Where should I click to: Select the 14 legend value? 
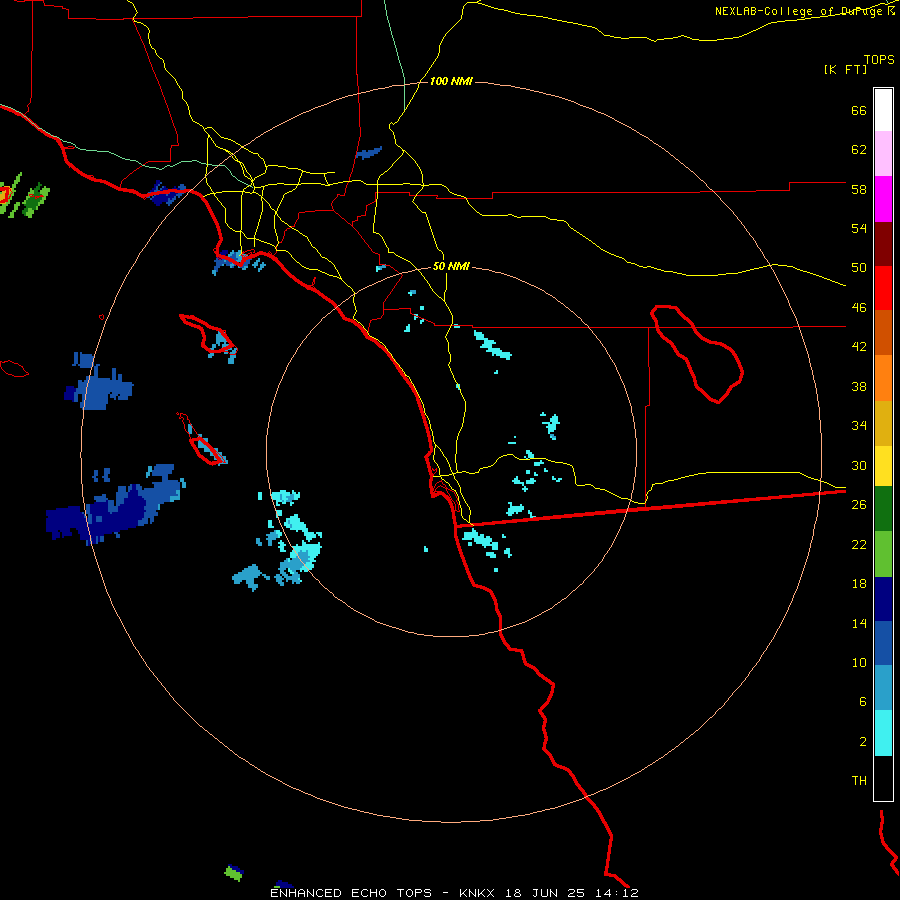pos(859,623)
